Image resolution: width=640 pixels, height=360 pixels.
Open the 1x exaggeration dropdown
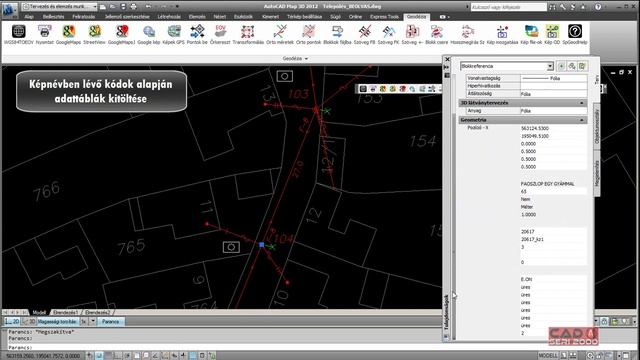93,322
